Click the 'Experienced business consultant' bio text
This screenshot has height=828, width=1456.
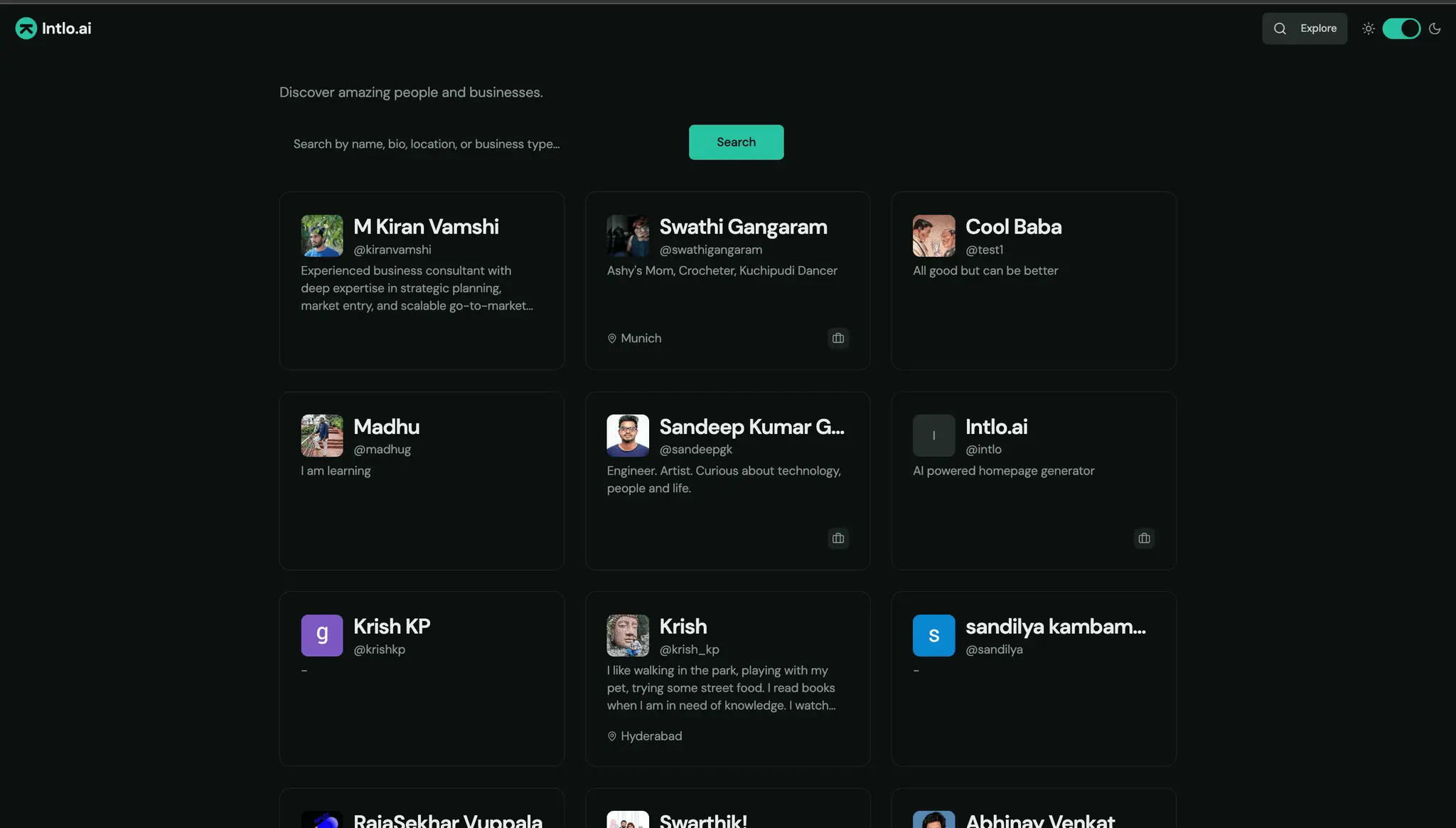tap(417, 288)
